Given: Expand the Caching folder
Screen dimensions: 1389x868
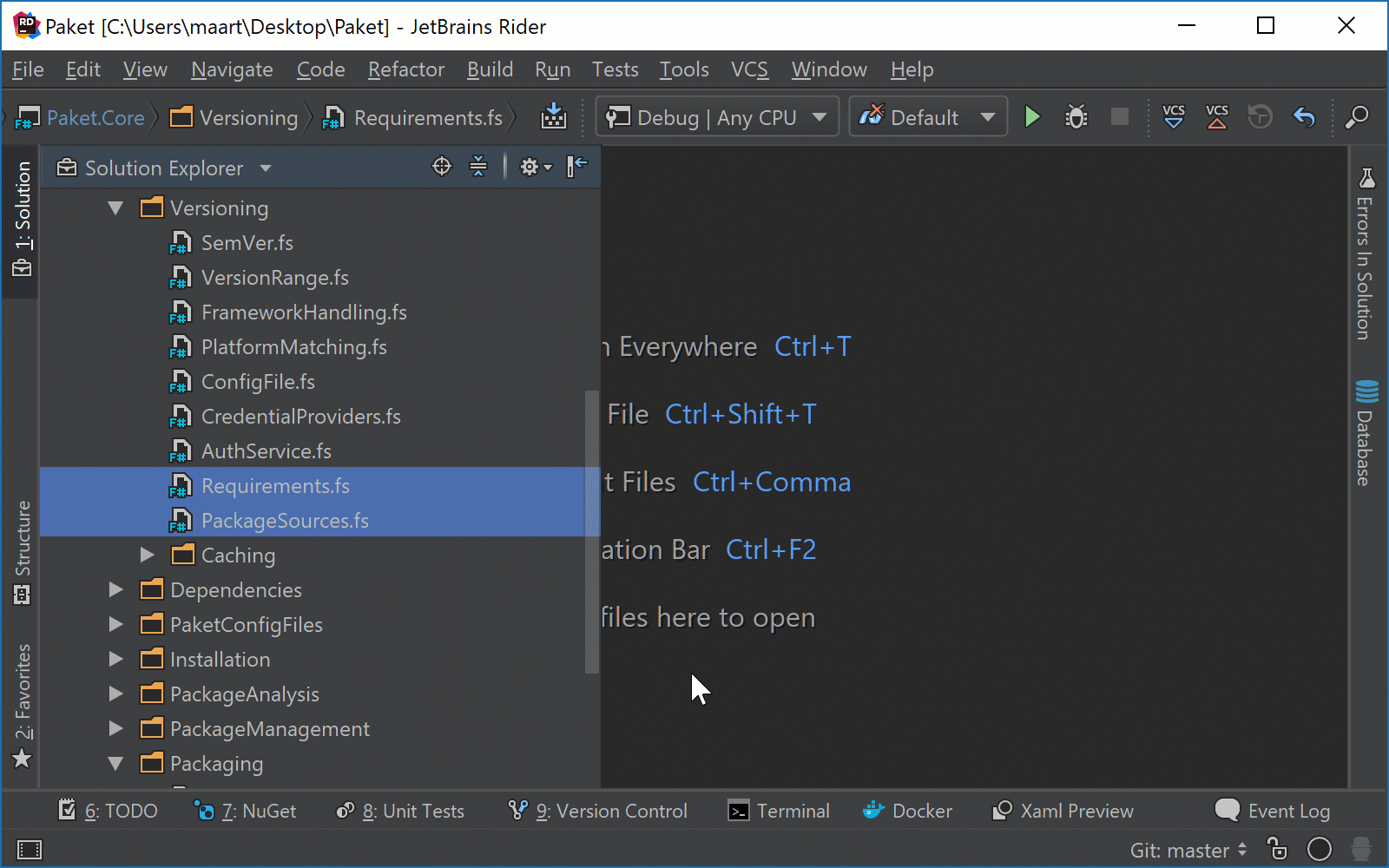Looking at the screenshot, I should click(147, 556).
